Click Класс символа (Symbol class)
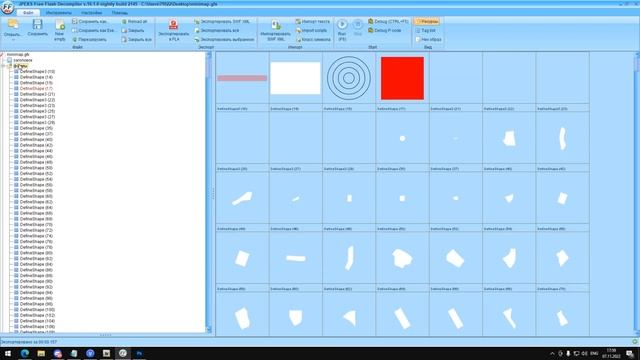 click(x=313, y=40)
